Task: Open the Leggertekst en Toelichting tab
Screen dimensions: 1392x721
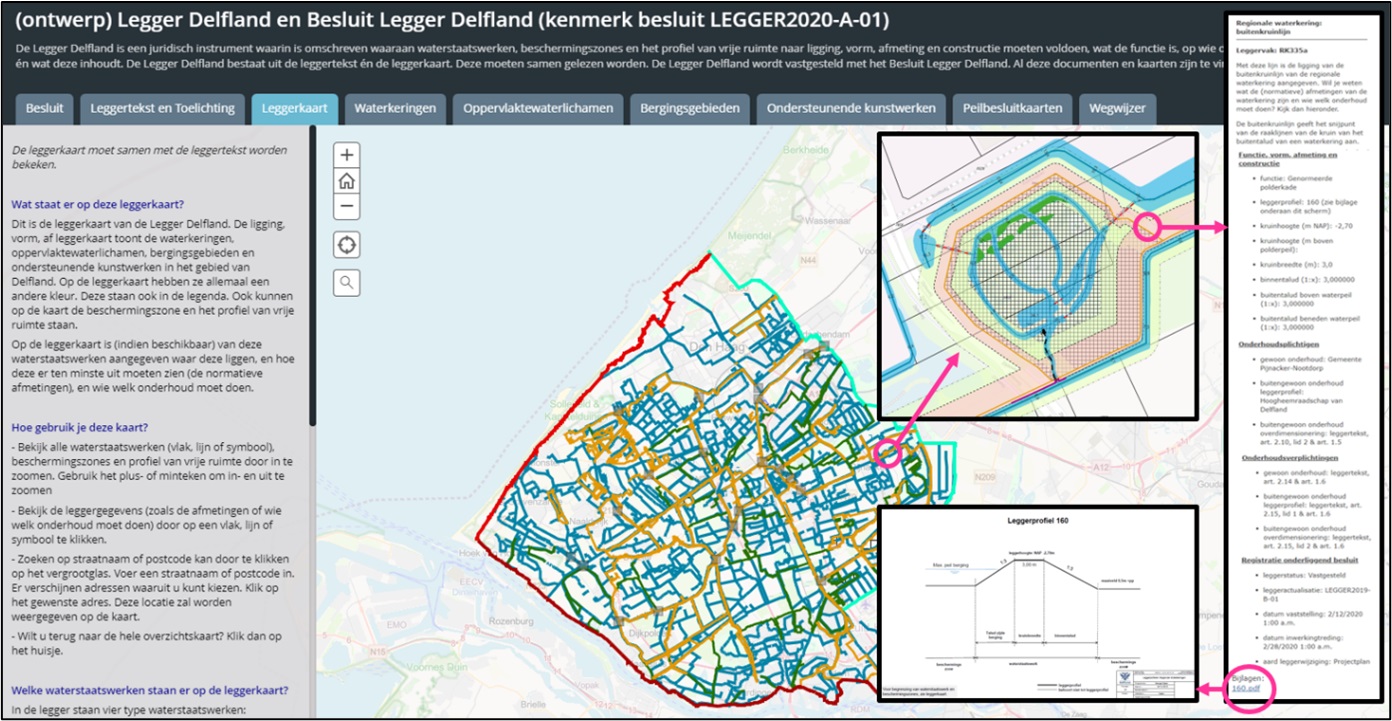Action: [x=163, y=108]
